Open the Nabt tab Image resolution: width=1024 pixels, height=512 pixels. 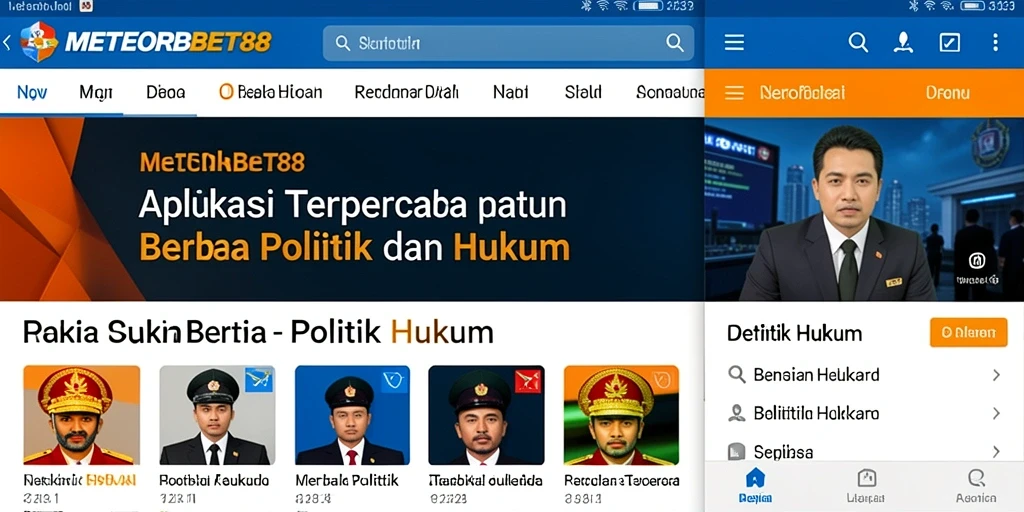point(511,92)
